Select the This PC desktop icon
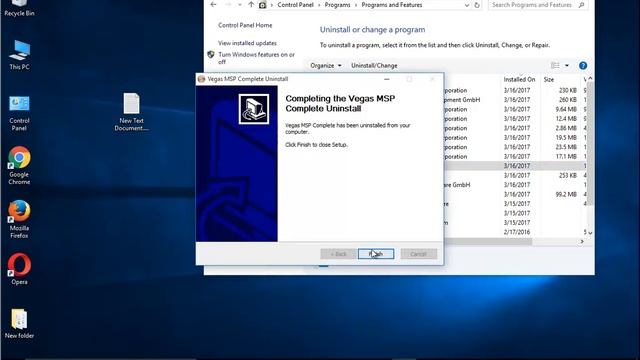This screenshot has width=640, height=360. (19, 55)
